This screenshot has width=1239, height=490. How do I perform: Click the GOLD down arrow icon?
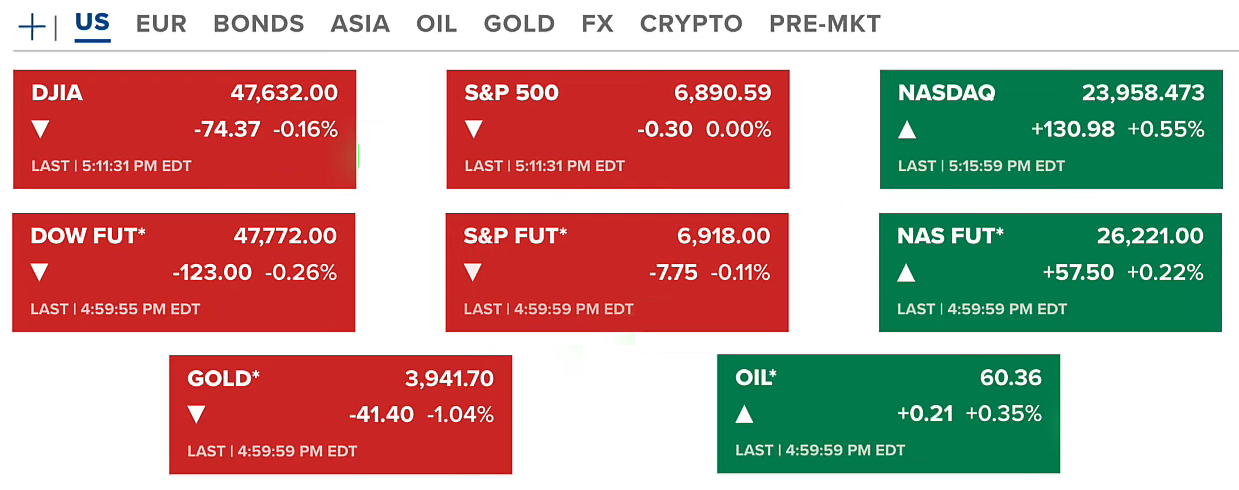point(196,414)
